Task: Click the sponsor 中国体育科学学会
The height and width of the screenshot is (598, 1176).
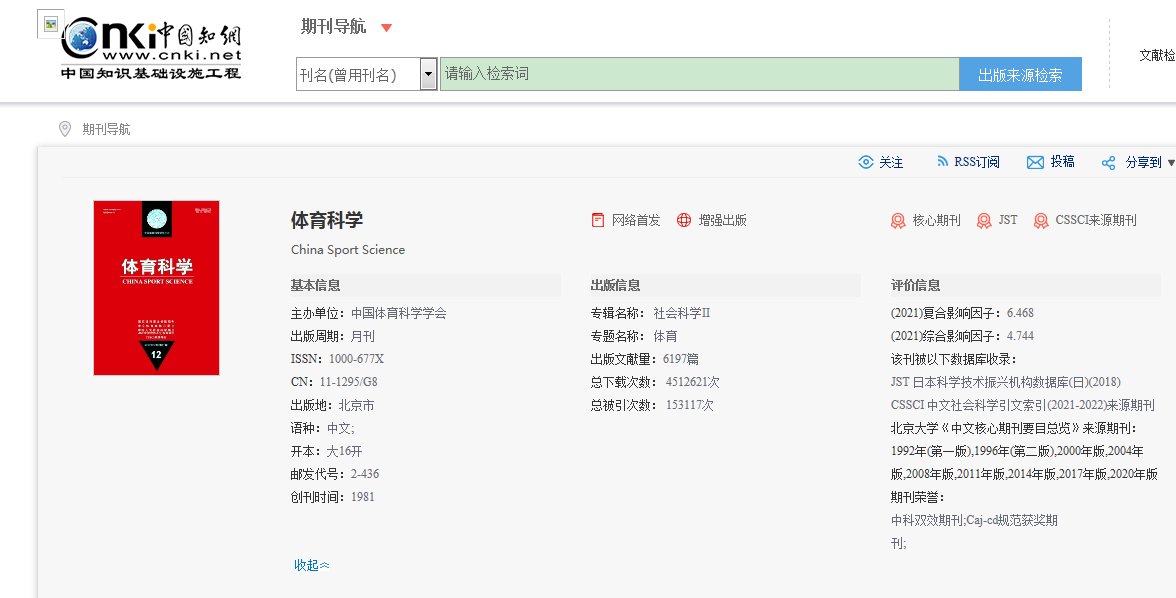Action: pyautogui.click(x=399, y=313)
